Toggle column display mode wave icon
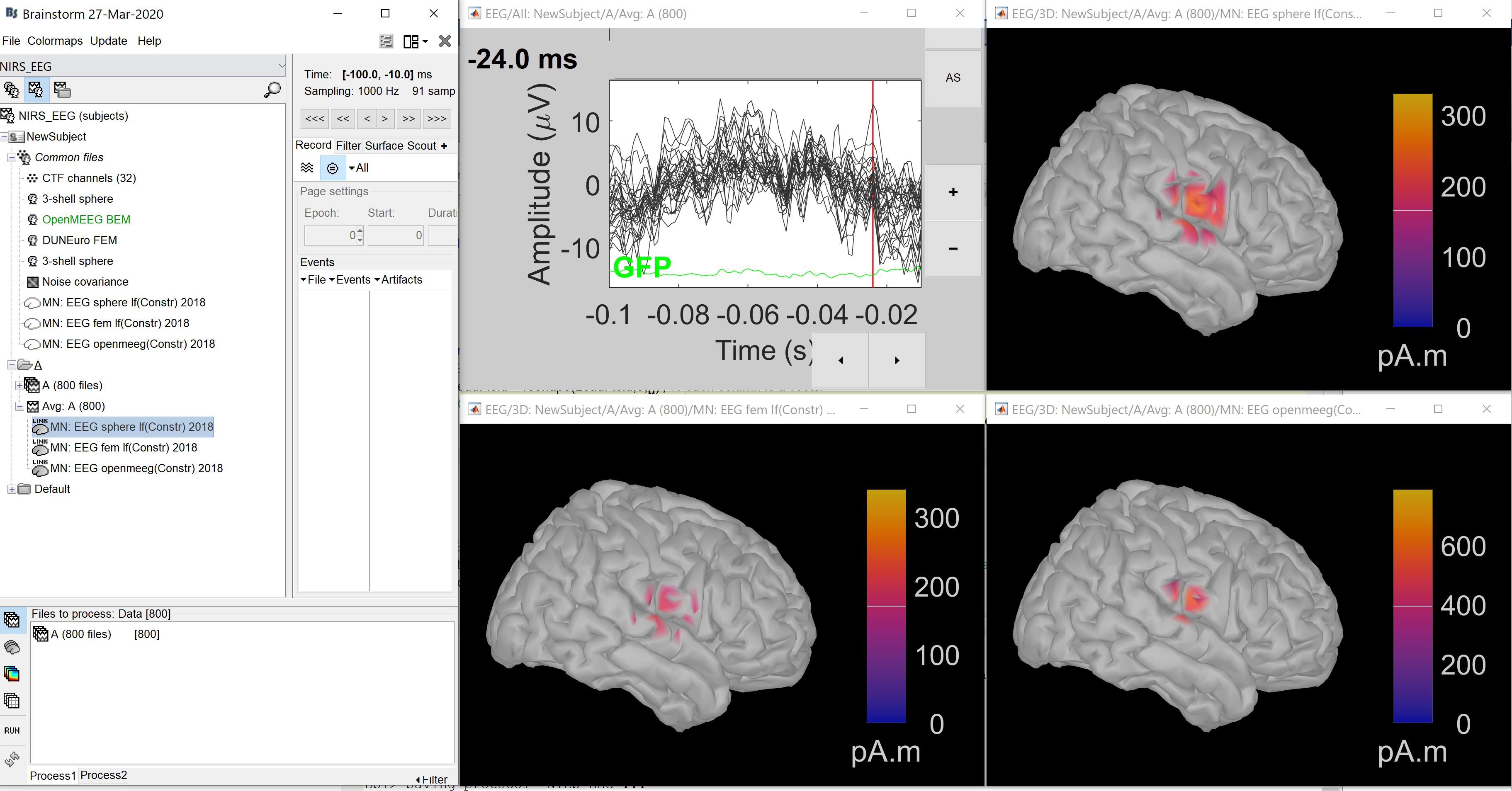 pyautogui.click(x=307, y=168)
